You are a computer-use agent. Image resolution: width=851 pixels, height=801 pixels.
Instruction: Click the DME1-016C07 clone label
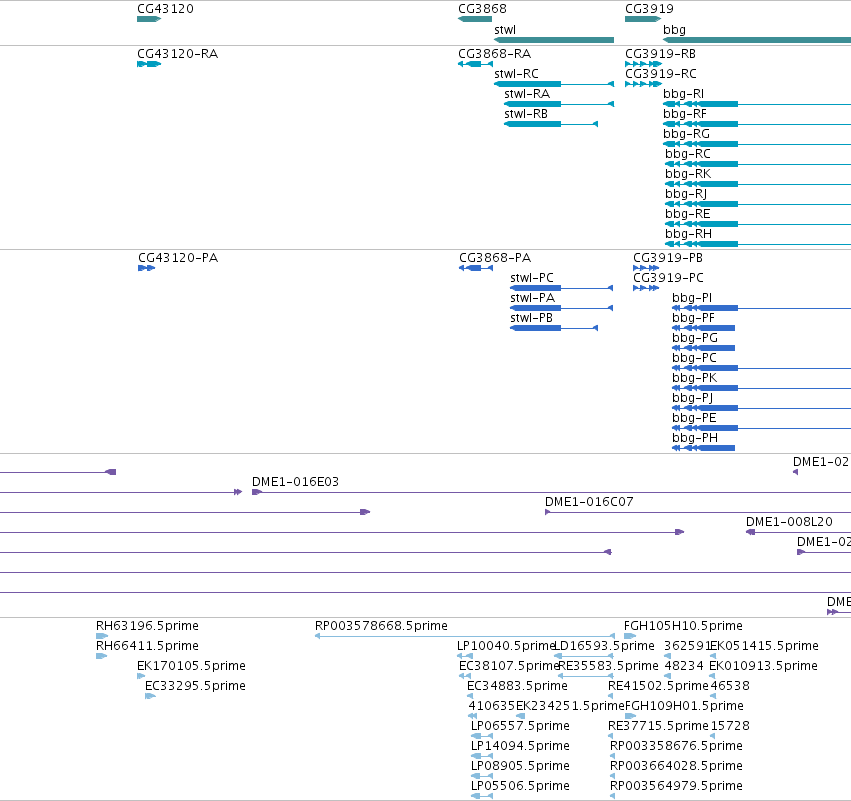[x=589, y=502]
